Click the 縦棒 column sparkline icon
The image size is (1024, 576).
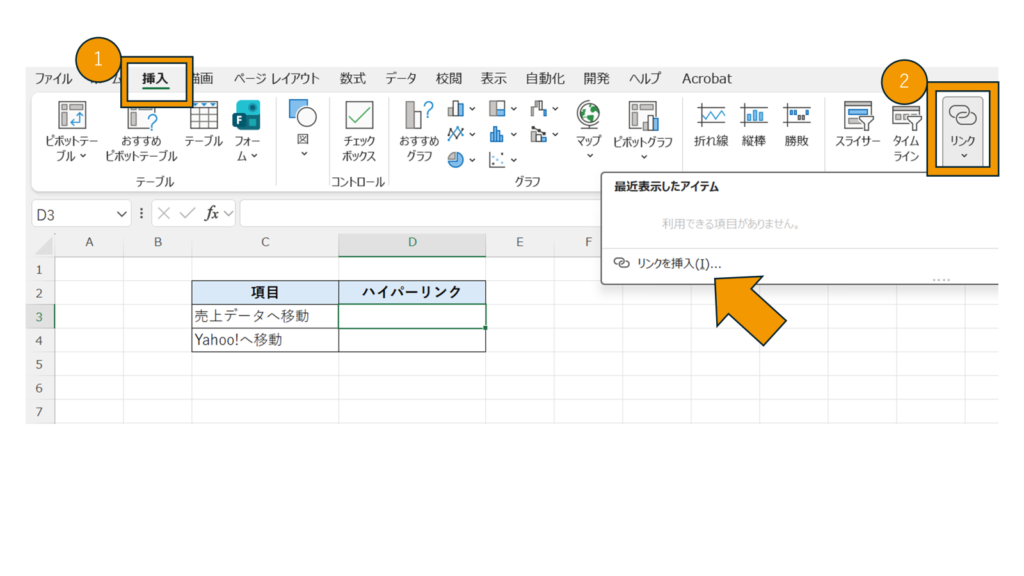tap(753, 117)
